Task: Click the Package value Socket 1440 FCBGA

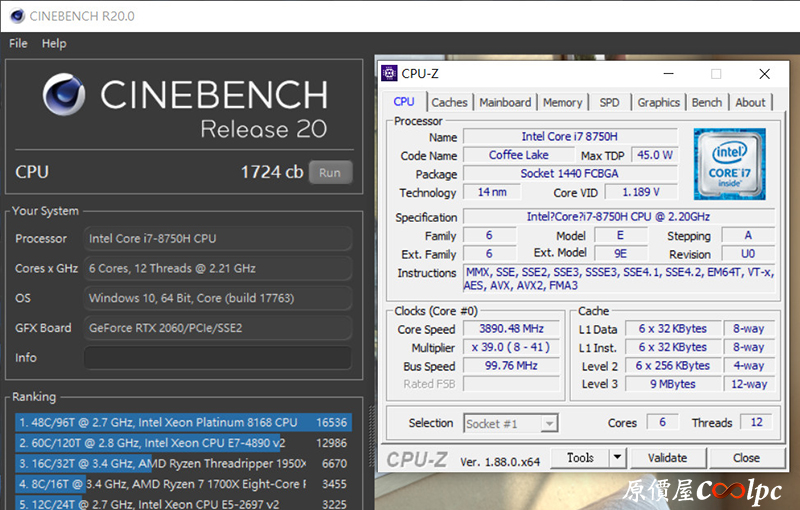Action: (x=570, y=173)
